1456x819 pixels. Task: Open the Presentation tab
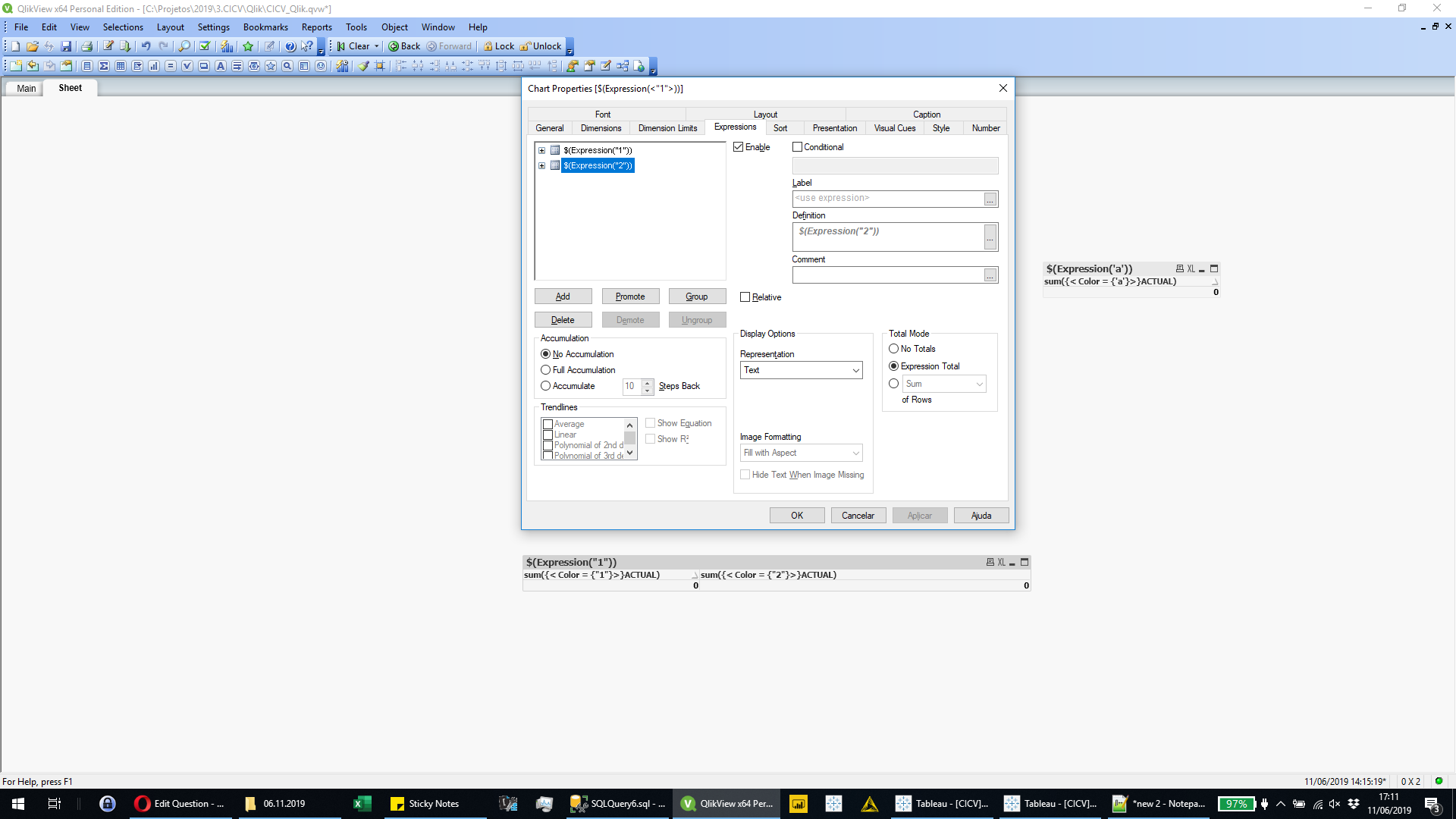tap(834, 128)
